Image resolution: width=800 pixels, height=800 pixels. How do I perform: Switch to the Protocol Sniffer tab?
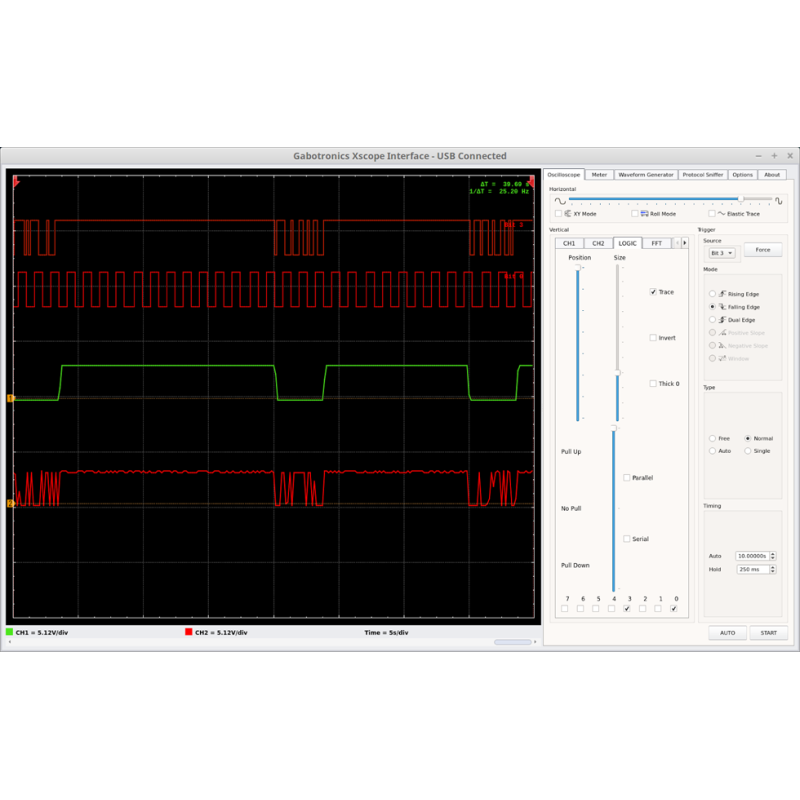point(704,173)
